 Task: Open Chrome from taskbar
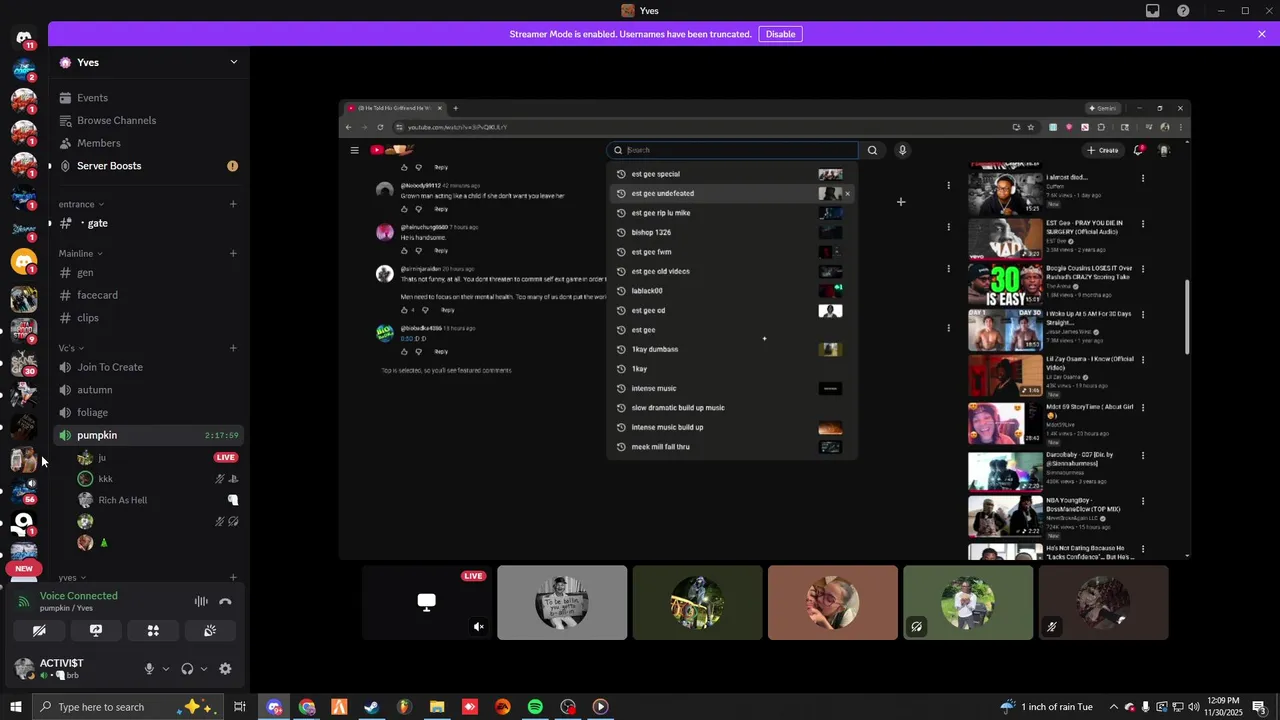[307, 707]
